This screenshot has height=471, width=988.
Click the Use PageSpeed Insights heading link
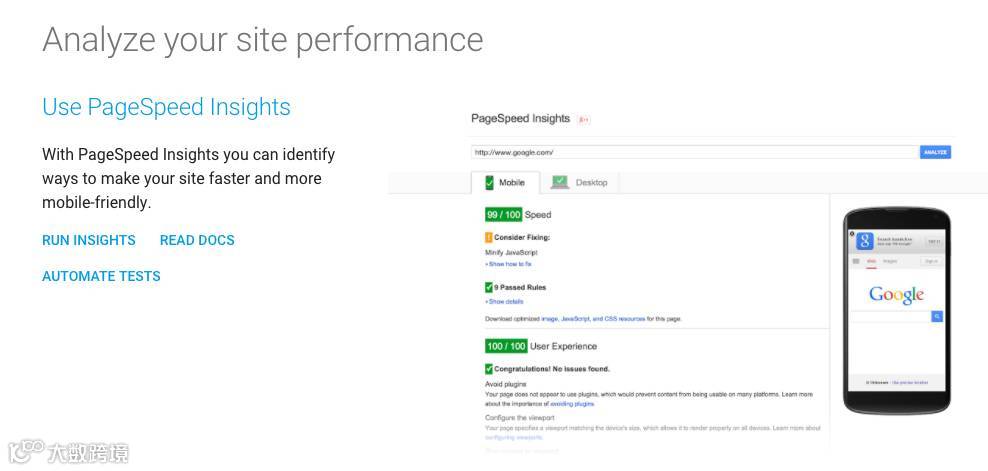tap(166, 107)
